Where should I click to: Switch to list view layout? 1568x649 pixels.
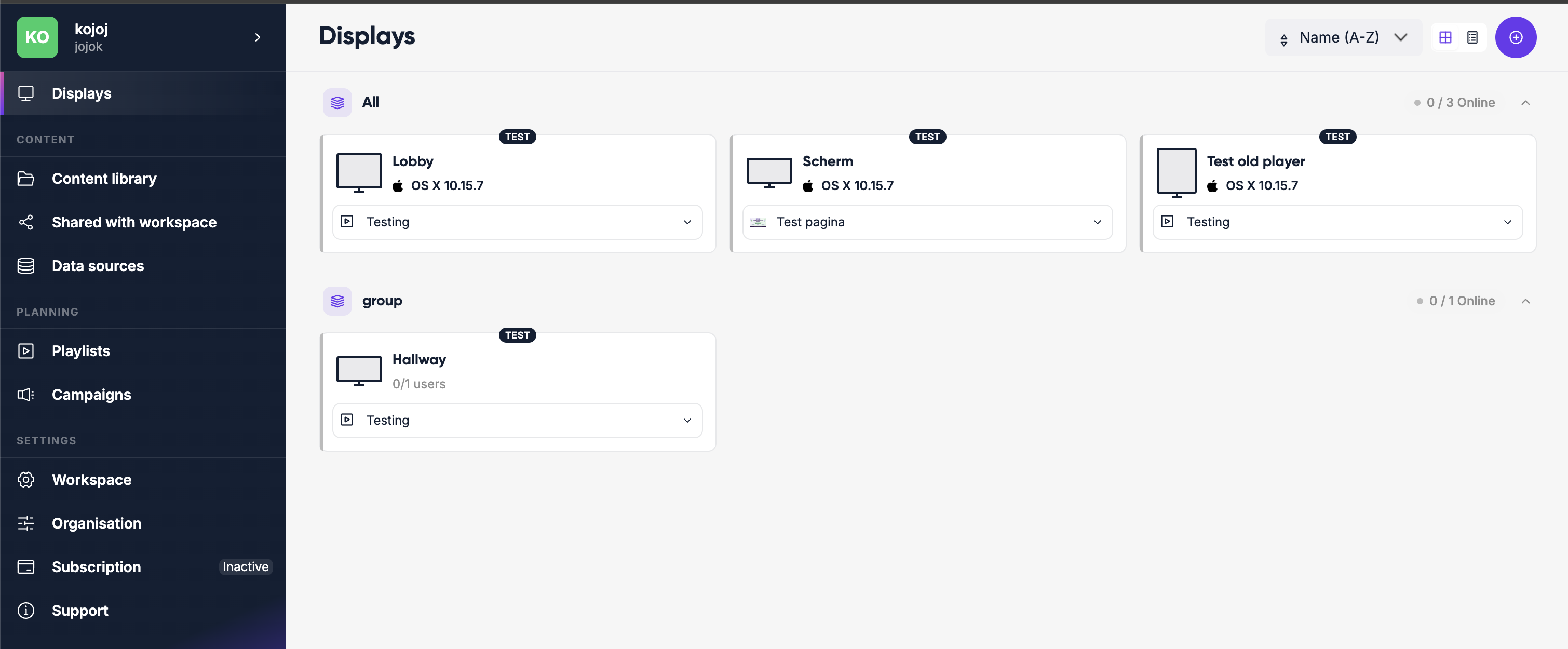(1472, 38)
